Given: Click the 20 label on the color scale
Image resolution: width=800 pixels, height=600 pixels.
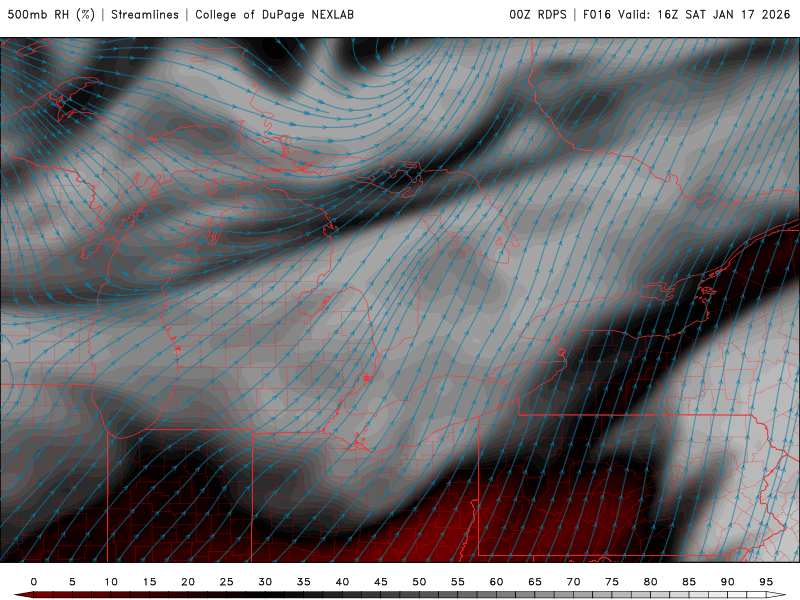Looking at the screenshot, I should tap(188, 582).
